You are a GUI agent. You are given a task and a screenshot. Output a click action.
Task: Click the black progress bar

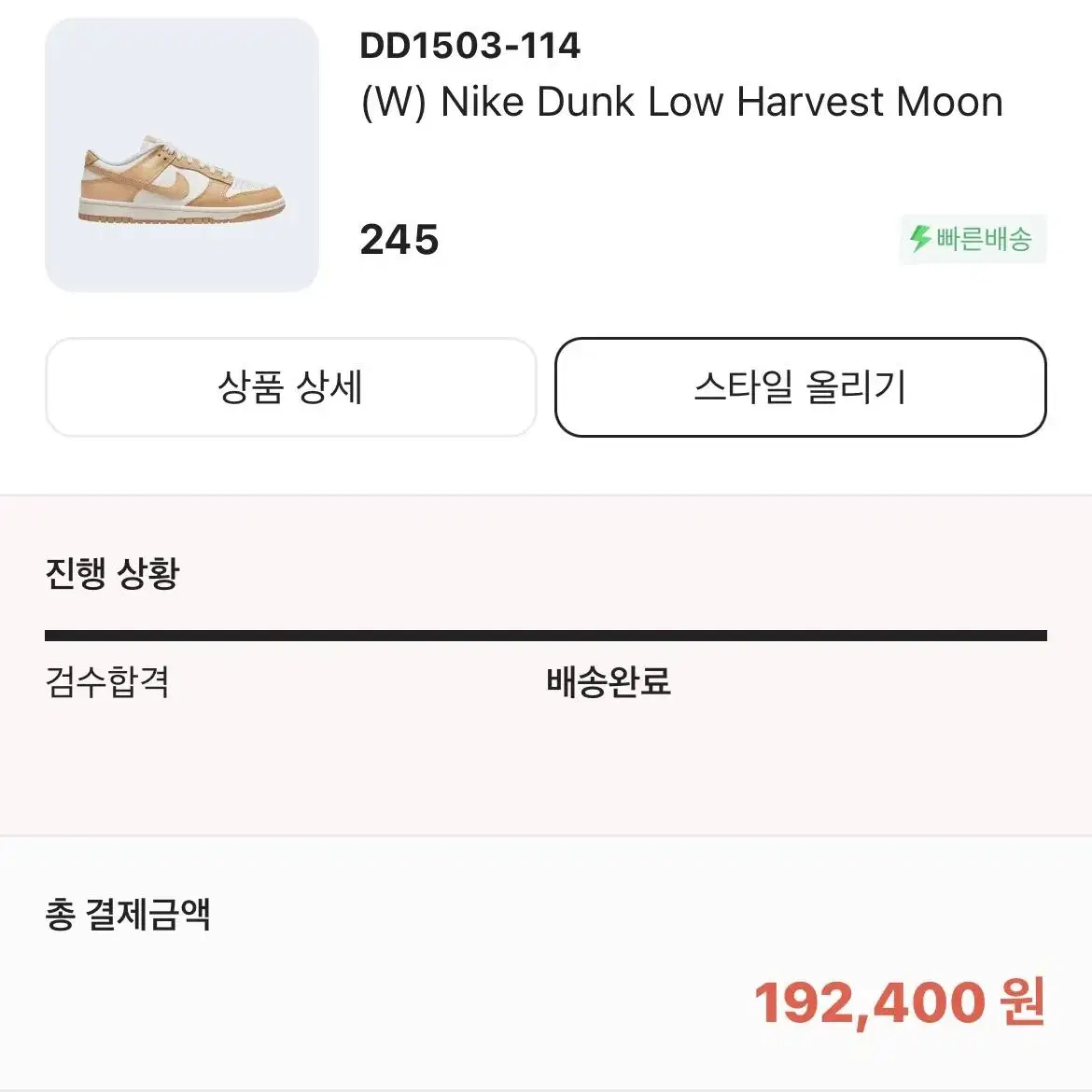[546, 636]
